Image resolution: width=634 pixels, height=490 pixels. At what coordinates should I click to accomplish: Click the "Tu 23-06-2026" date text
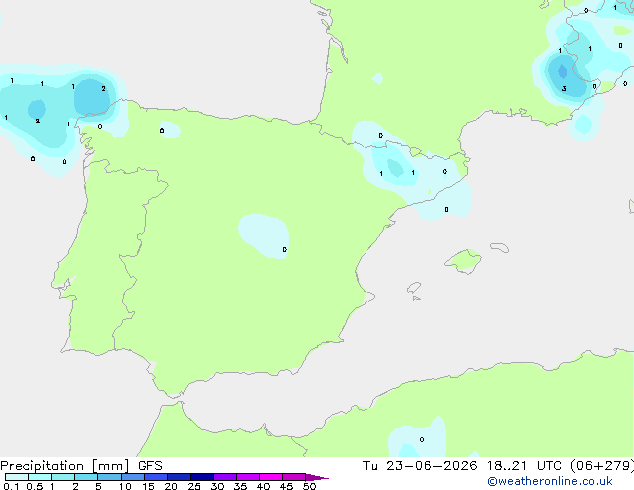(x=420, y=466)
